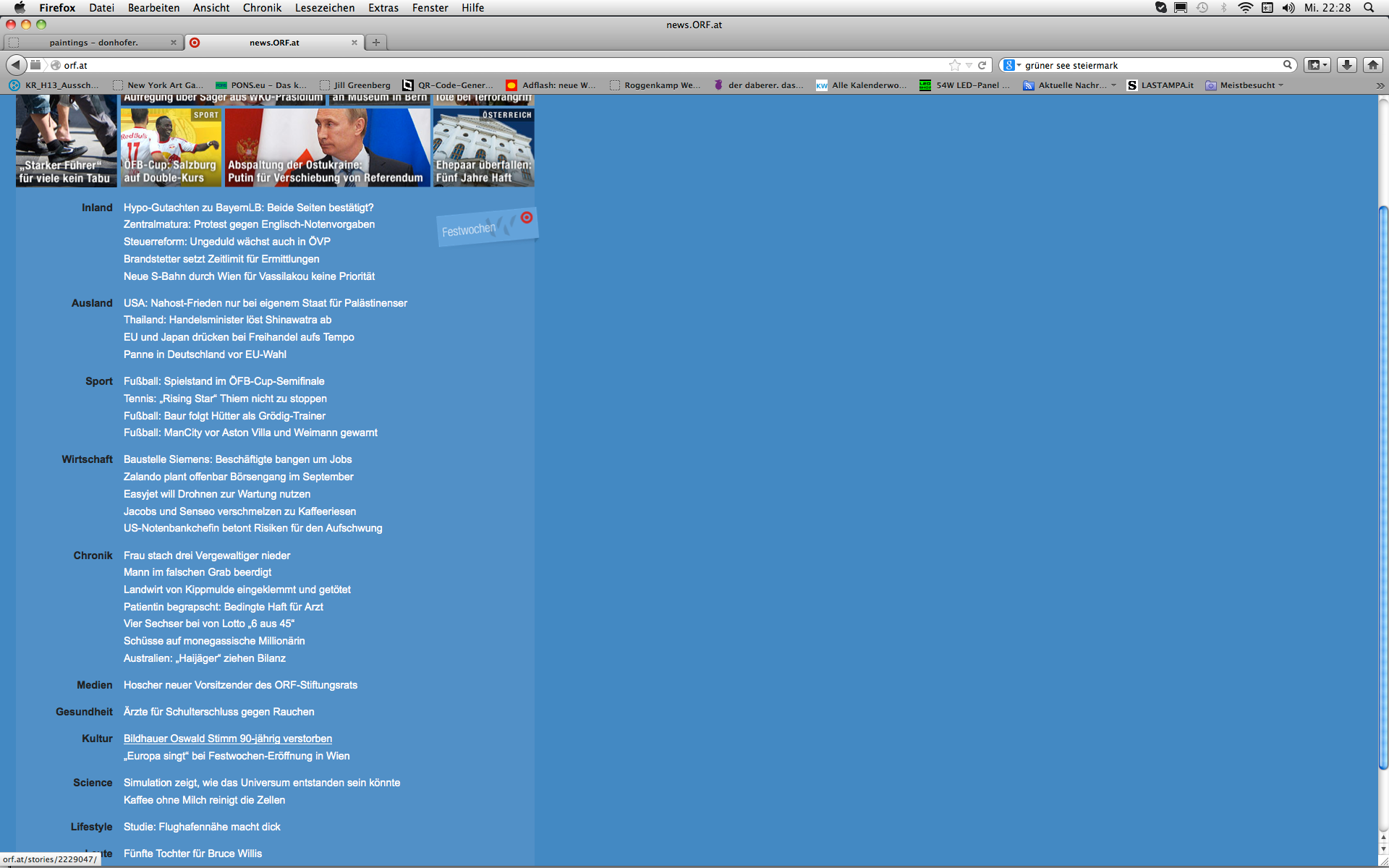Switch to the paintings – donhofer tab
The width and height of the screenshot is (1389, 868).
(x=93, y=43)
